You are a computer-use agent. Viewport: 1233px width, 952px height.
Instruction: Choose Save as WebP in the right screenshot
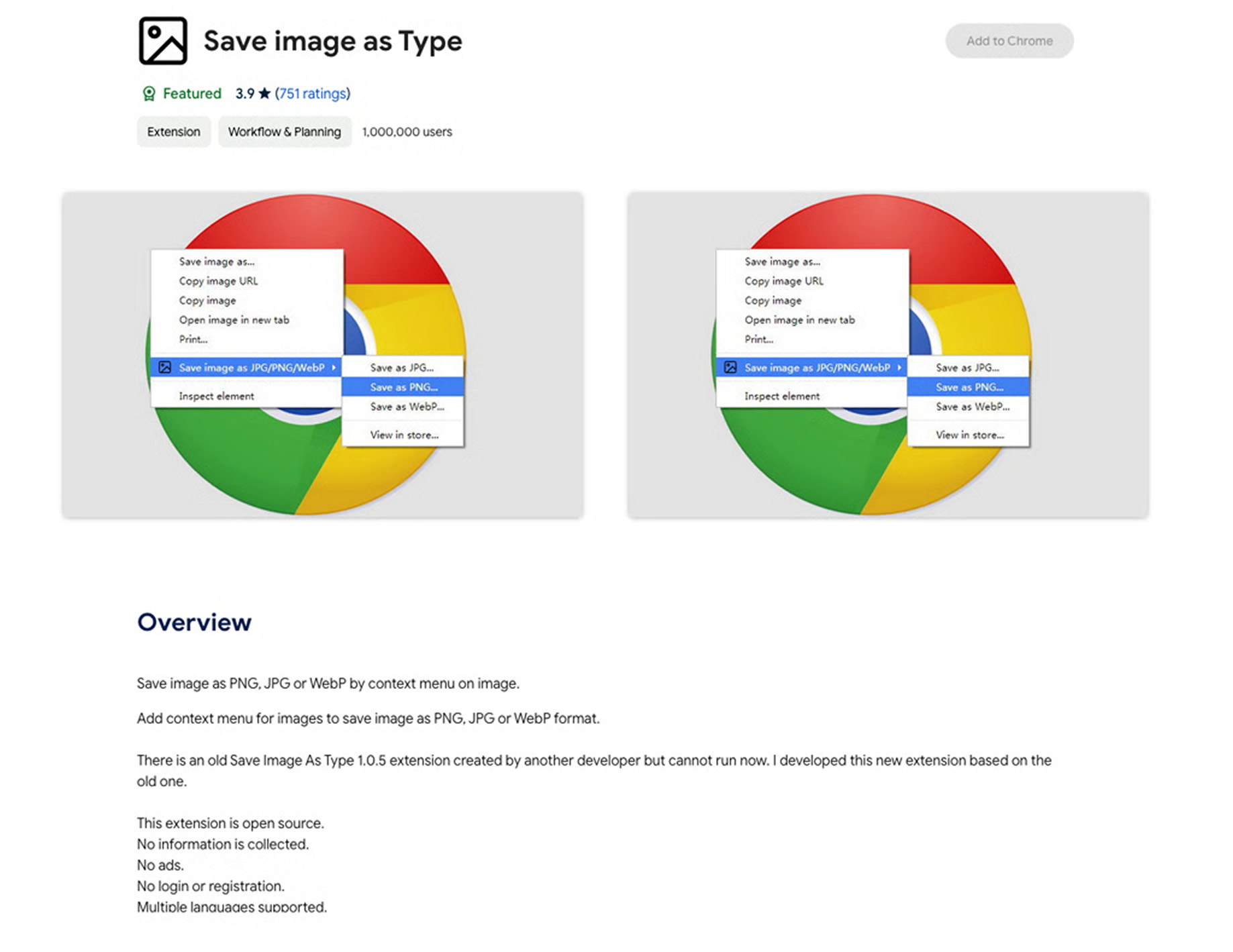(972, 407)
